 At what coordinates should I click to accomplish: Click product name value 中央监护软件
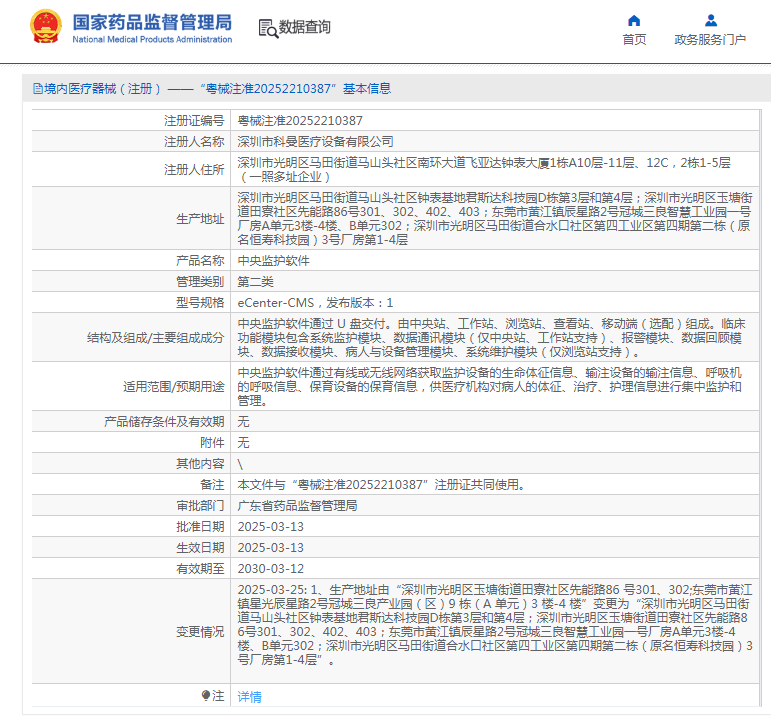[273, 260]
